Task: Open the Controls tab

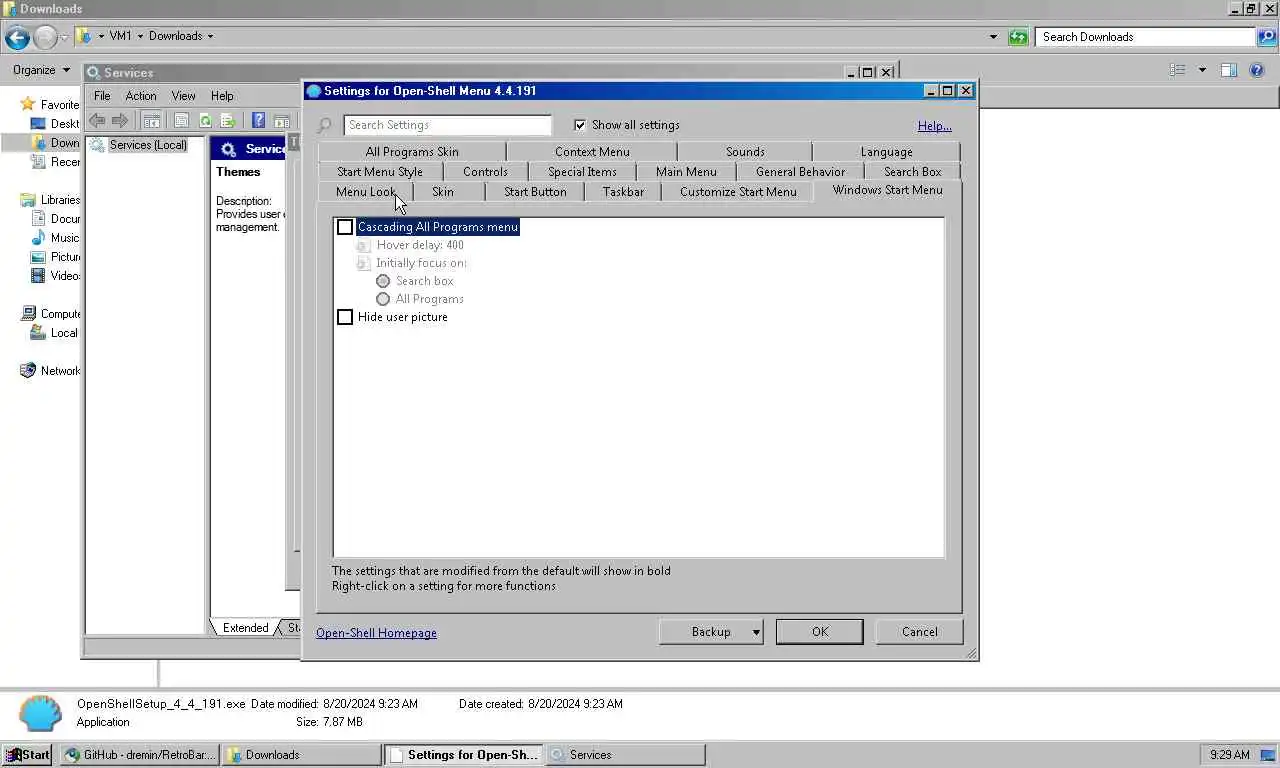Action: click(485, 172)
